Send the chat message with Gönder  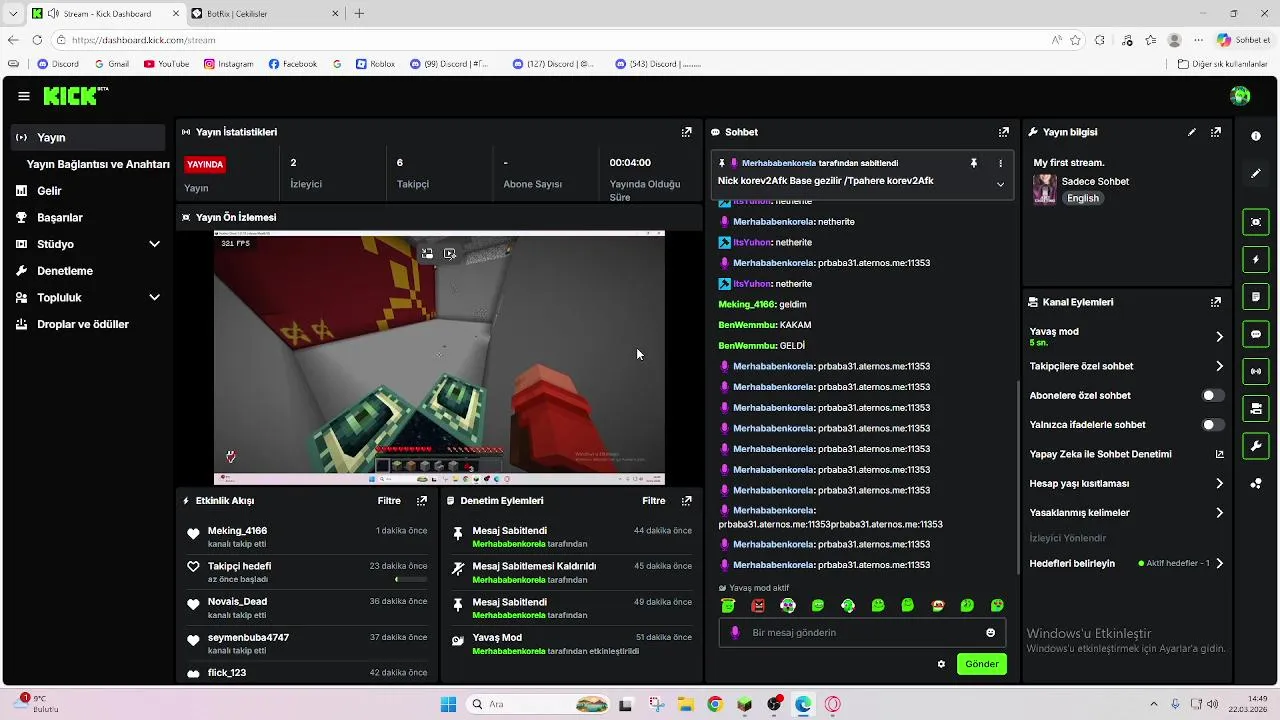point(981,664)
